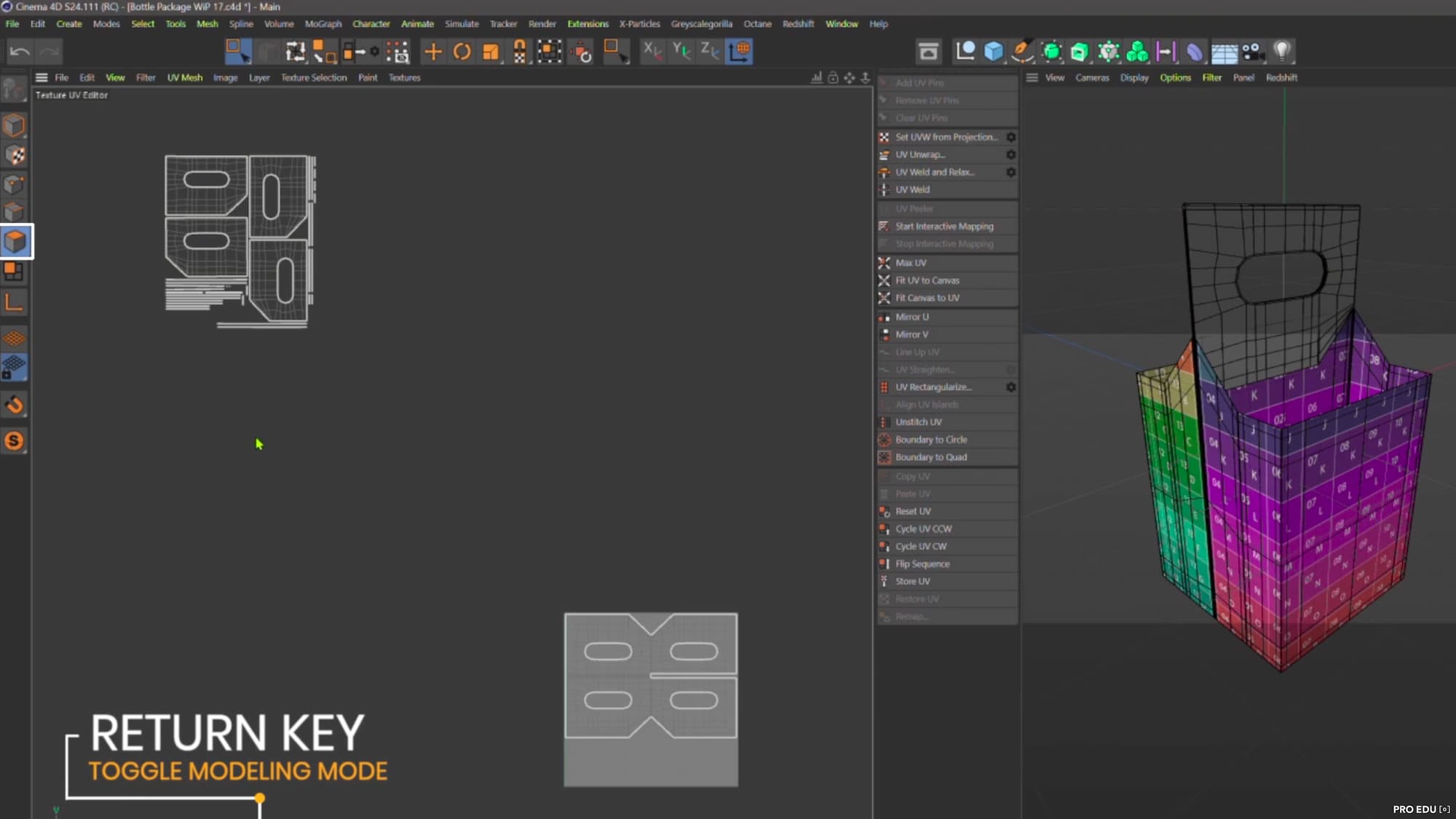Click Fit UV to Canvas

click(x=927, y=280)
